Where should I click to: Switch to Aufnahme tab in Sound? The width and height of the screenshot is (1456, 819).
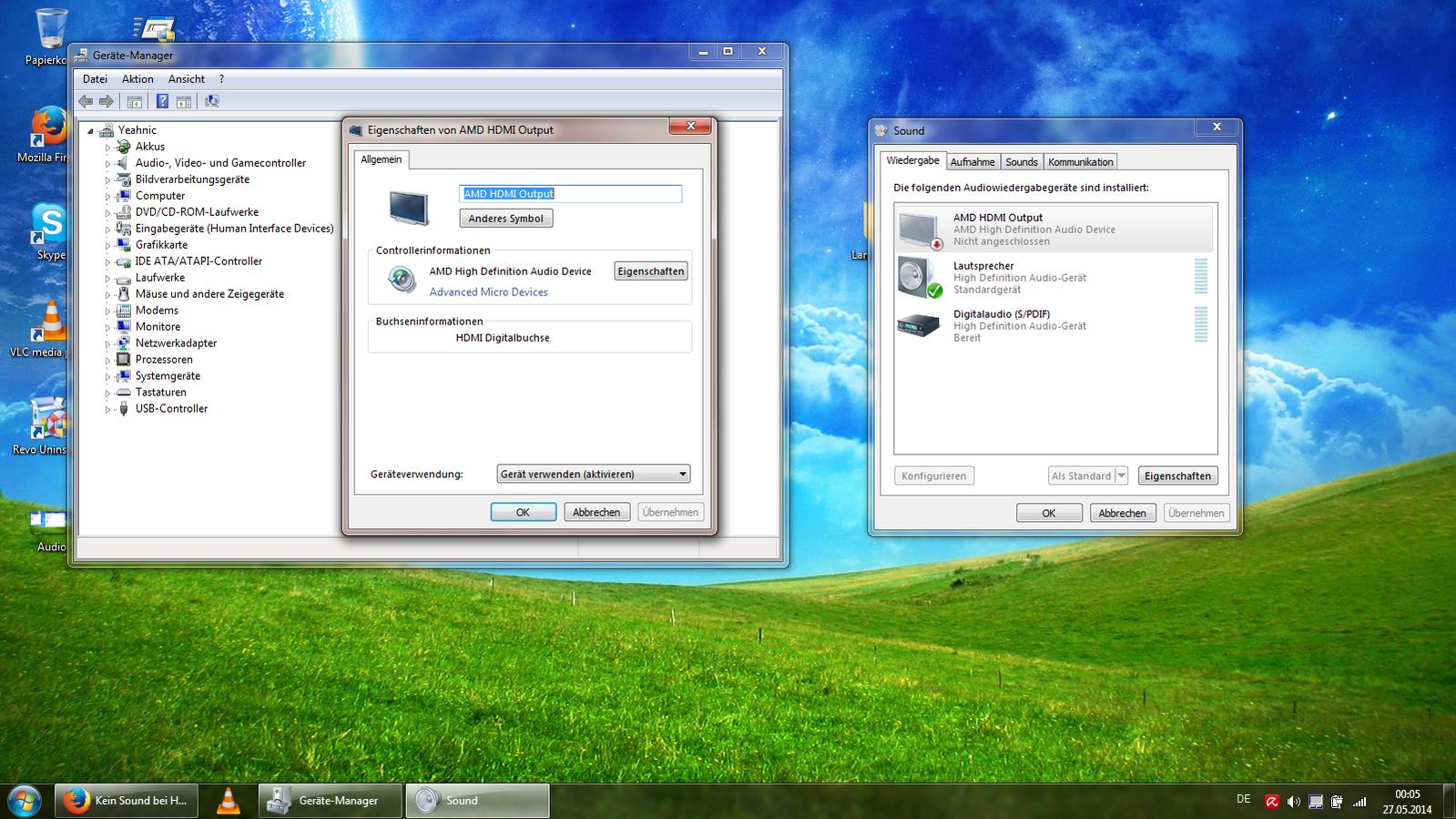click(x=972, y=161)
